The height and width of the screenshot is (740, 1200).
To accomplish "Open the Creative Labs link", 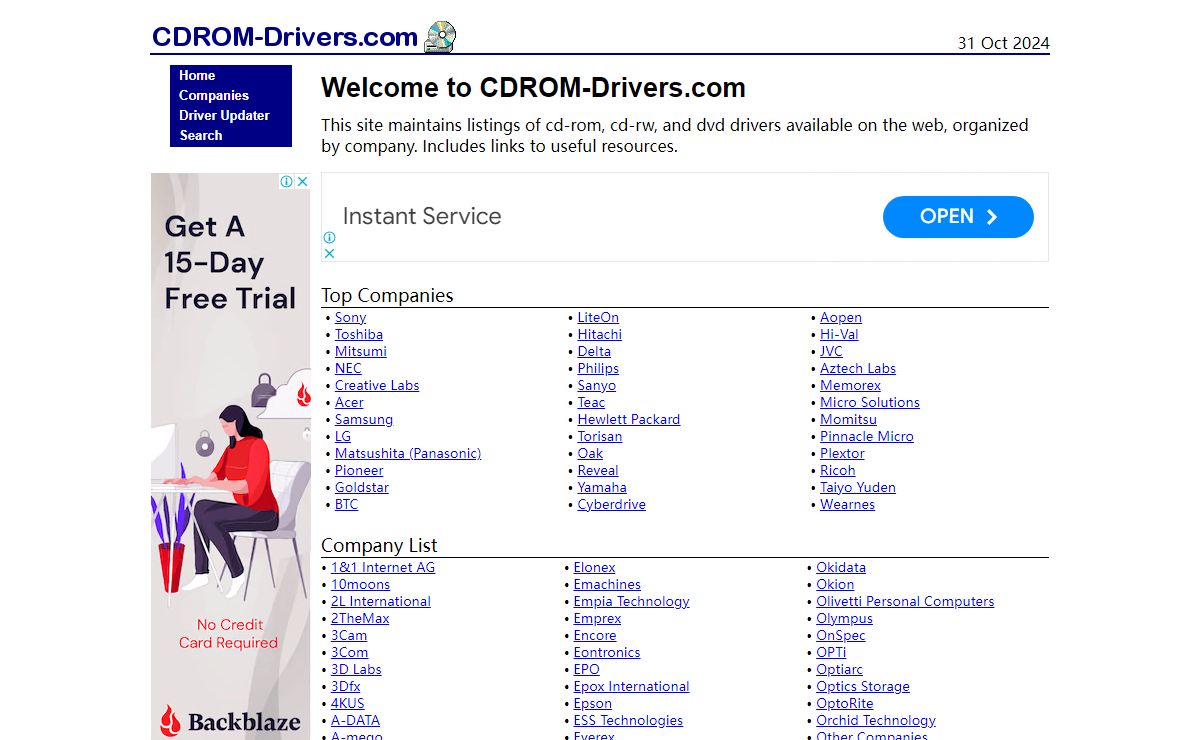I will click(x=377, y=385).
